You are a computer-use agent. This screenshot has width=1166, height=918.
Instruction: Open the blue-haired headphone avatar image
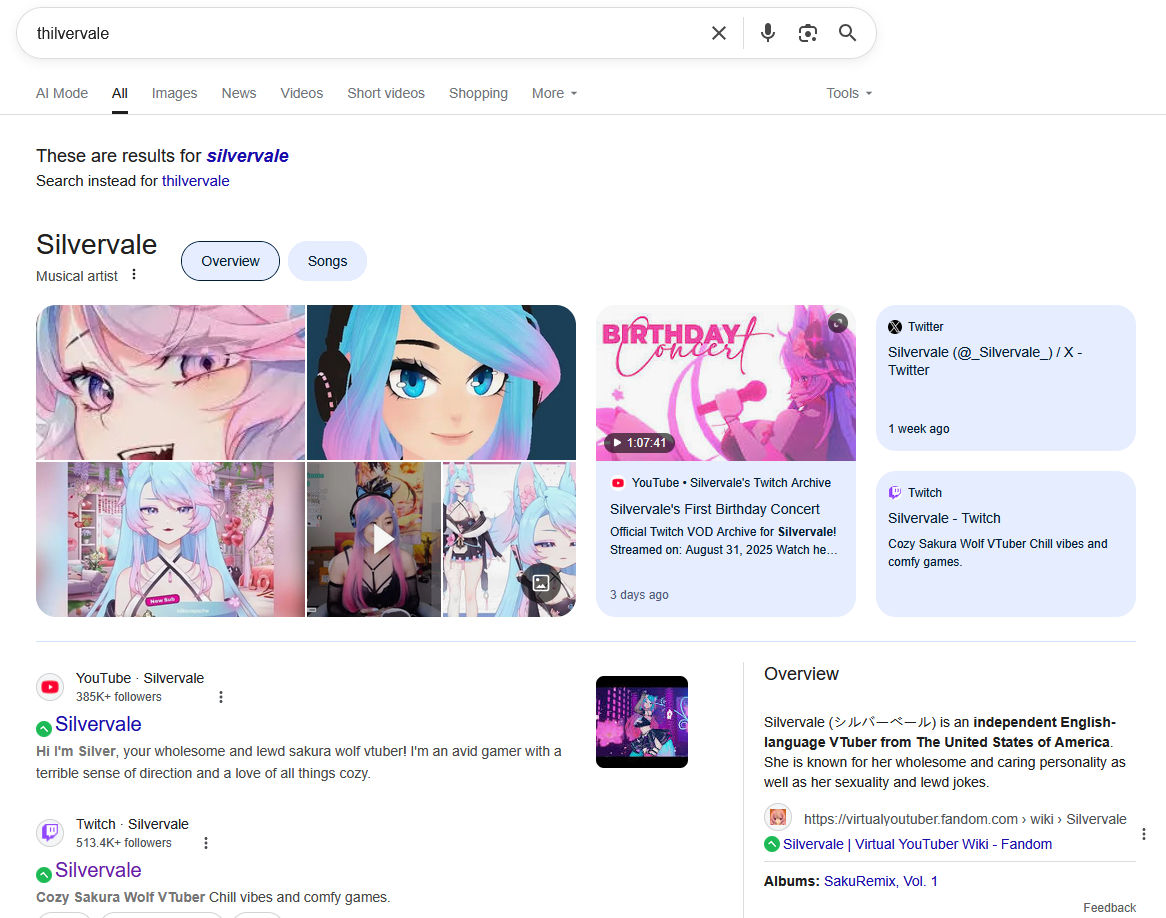[x=442, y=382]
